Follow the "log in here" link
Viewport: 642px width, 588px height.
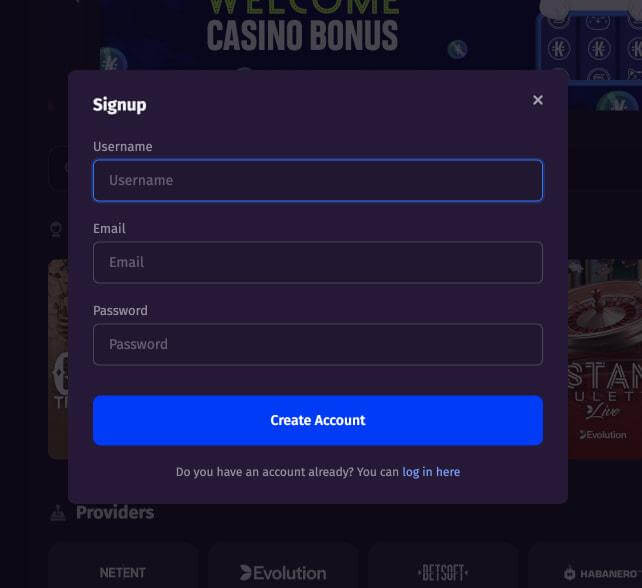(x=431, y=472)
